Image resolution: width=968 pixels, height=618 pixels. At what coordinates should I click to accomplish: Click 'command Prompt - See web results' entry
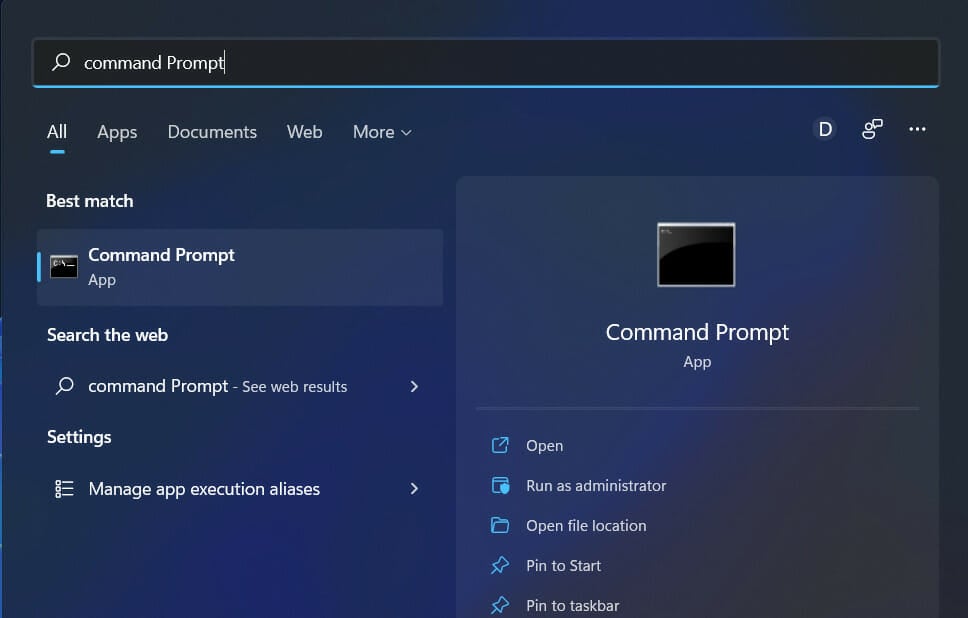[x=240, y=386]
